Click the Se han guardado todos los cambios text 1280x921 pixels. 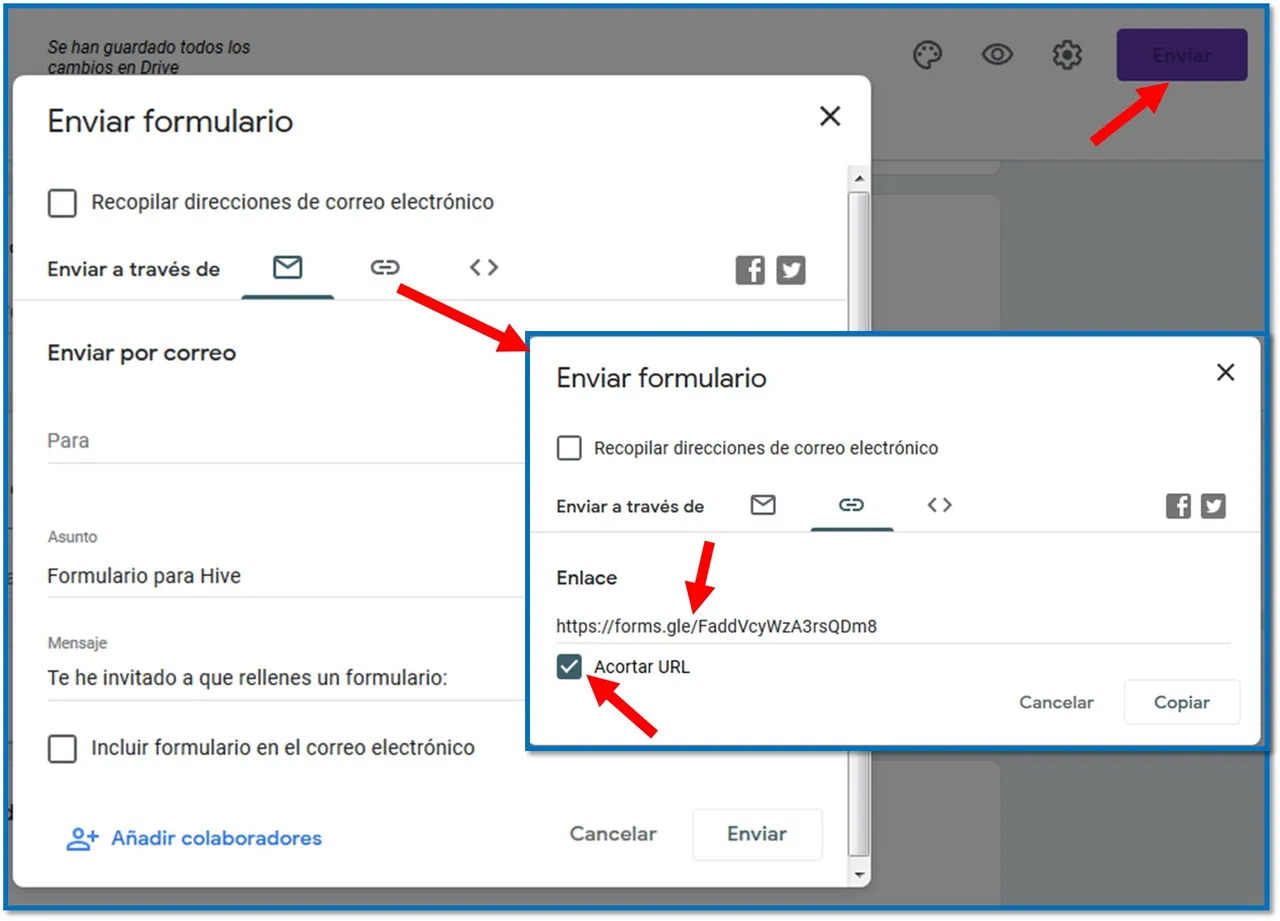(x=149, y=58)
